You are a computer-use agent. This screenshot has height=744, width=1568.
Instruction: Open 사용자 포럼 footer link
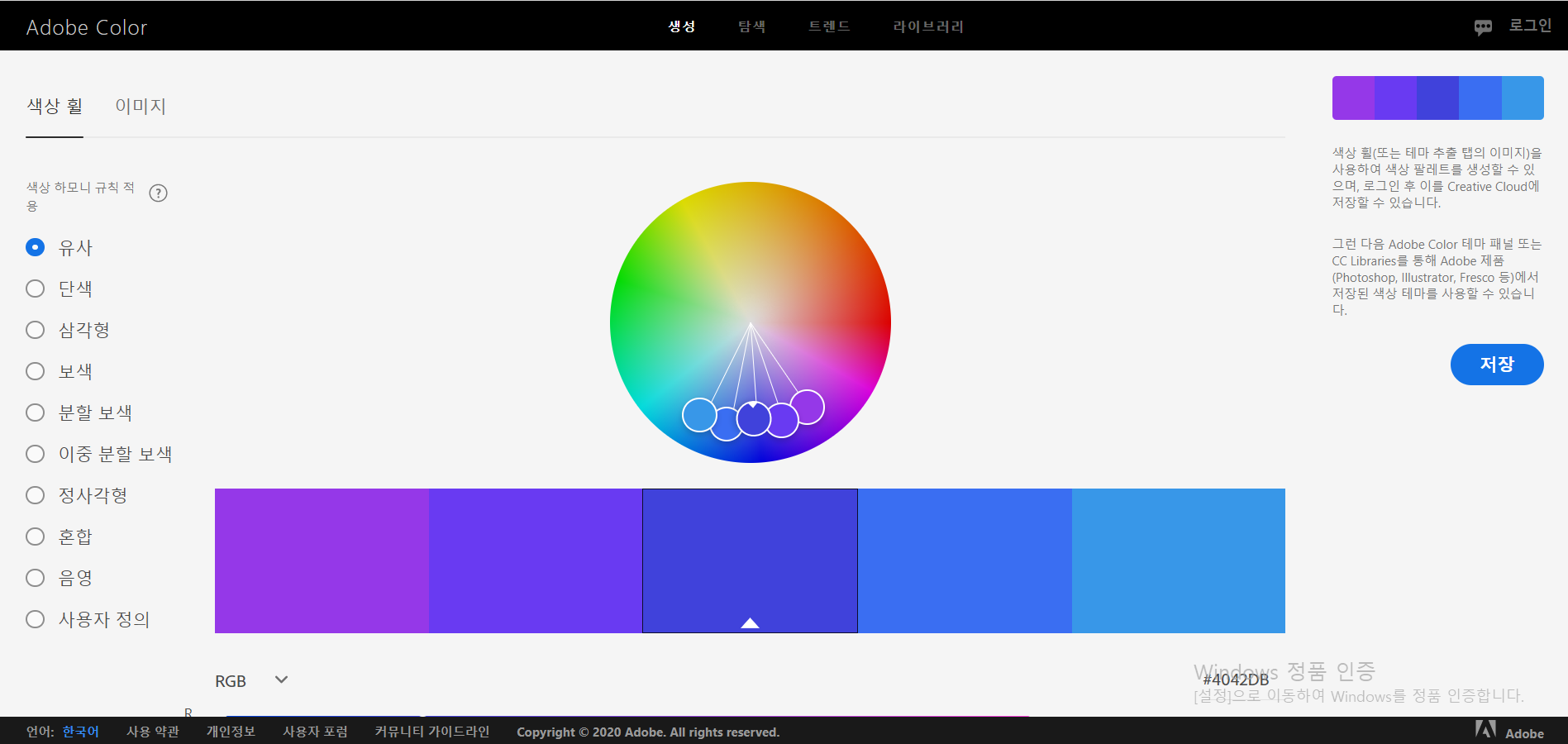click(x=315, y=732)
